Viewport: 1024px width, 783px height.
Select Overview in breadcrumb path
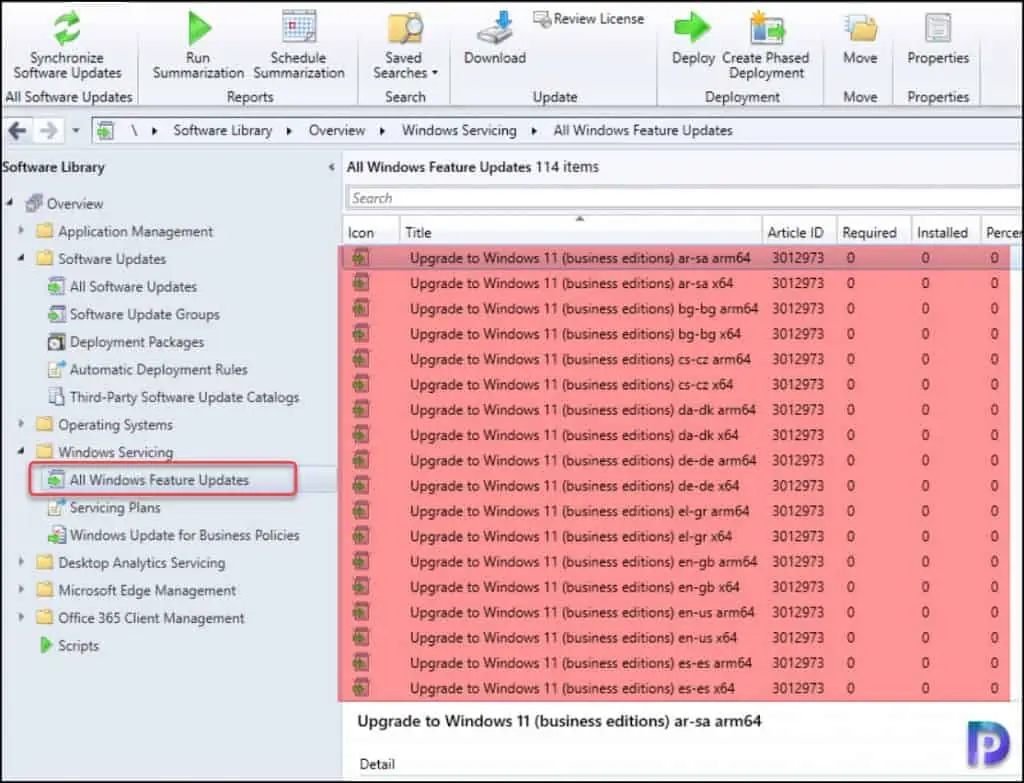pyautogui.click(x=337, y=131)
